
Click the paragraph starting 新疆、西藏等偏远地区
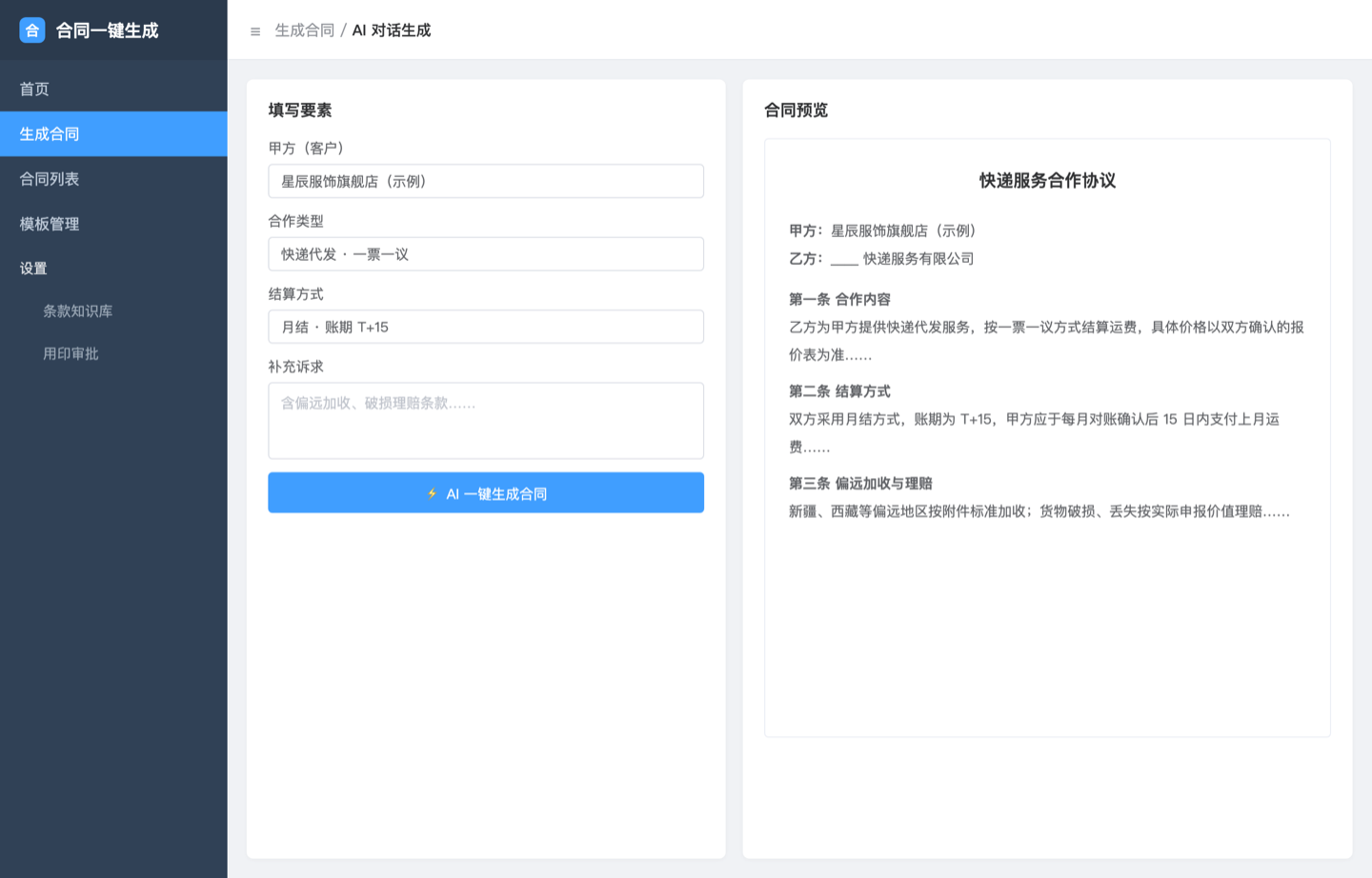1039,511
